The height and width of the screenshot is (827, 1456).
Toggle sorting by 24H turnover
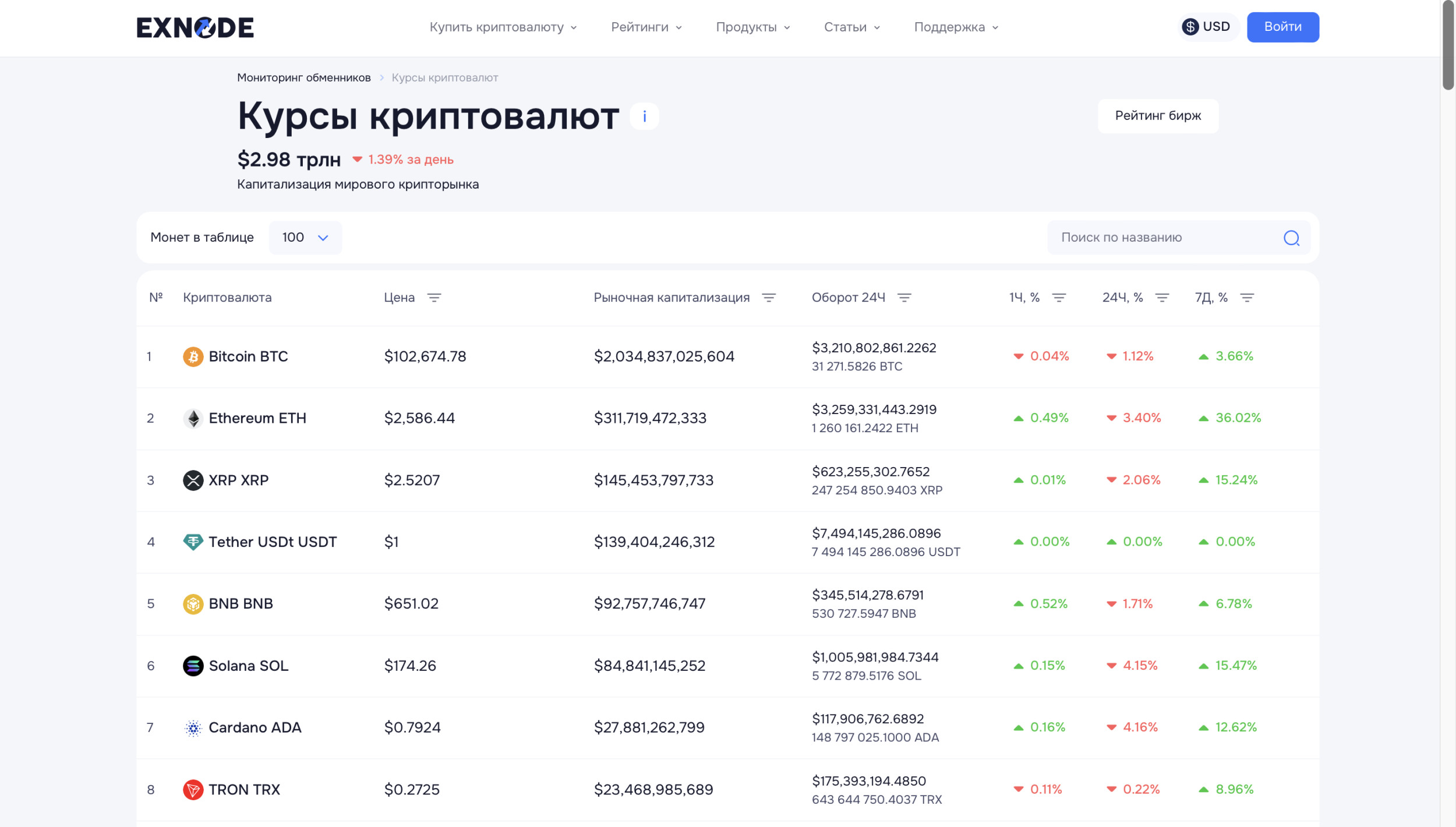point(904,298)
